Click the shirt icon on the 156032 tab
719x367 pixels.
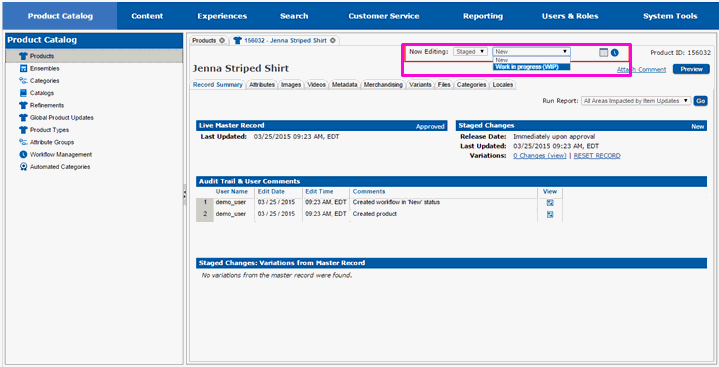pos(237,40)
